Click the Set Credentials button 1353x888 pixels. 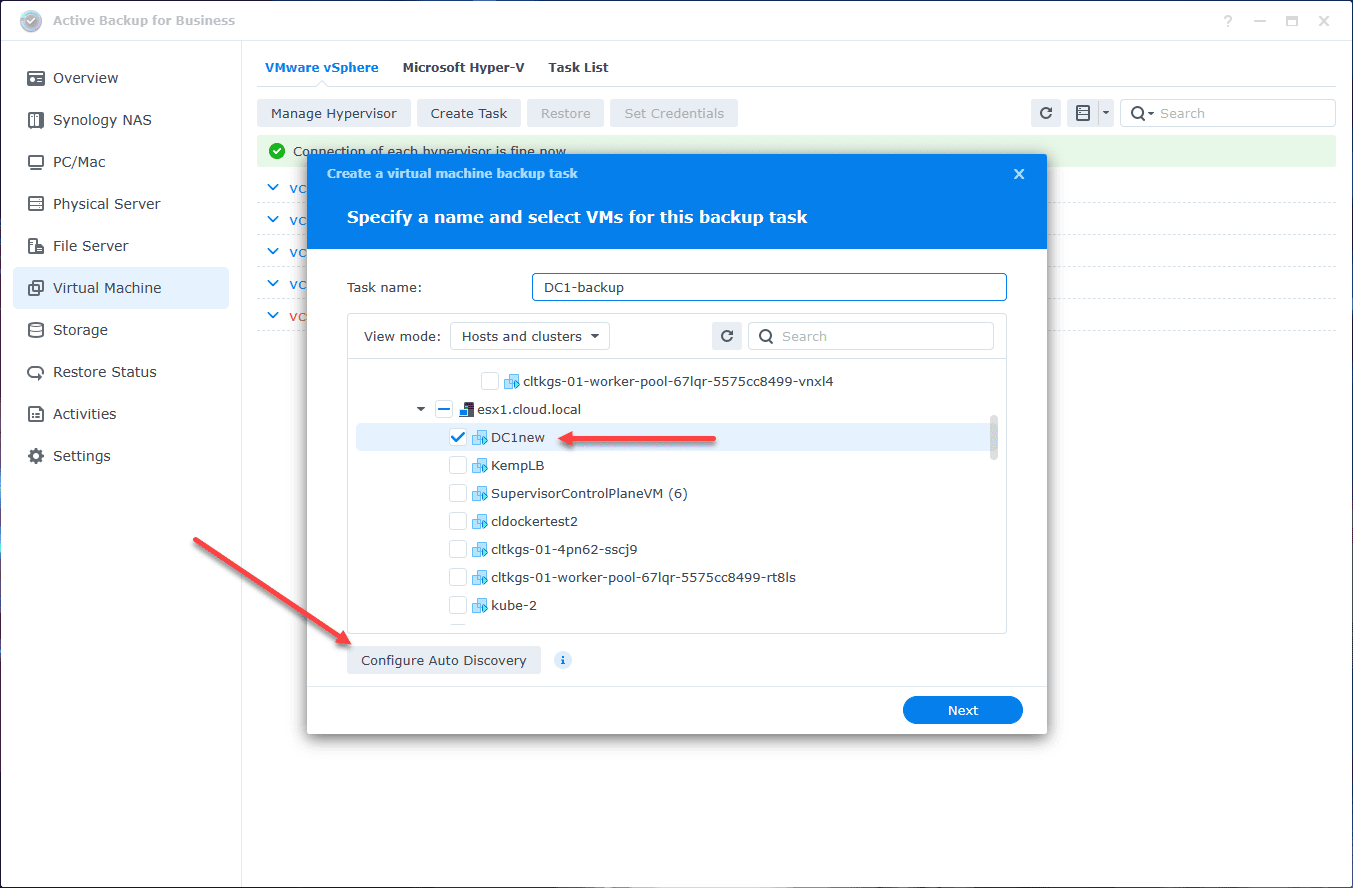(x=674, y=113)
